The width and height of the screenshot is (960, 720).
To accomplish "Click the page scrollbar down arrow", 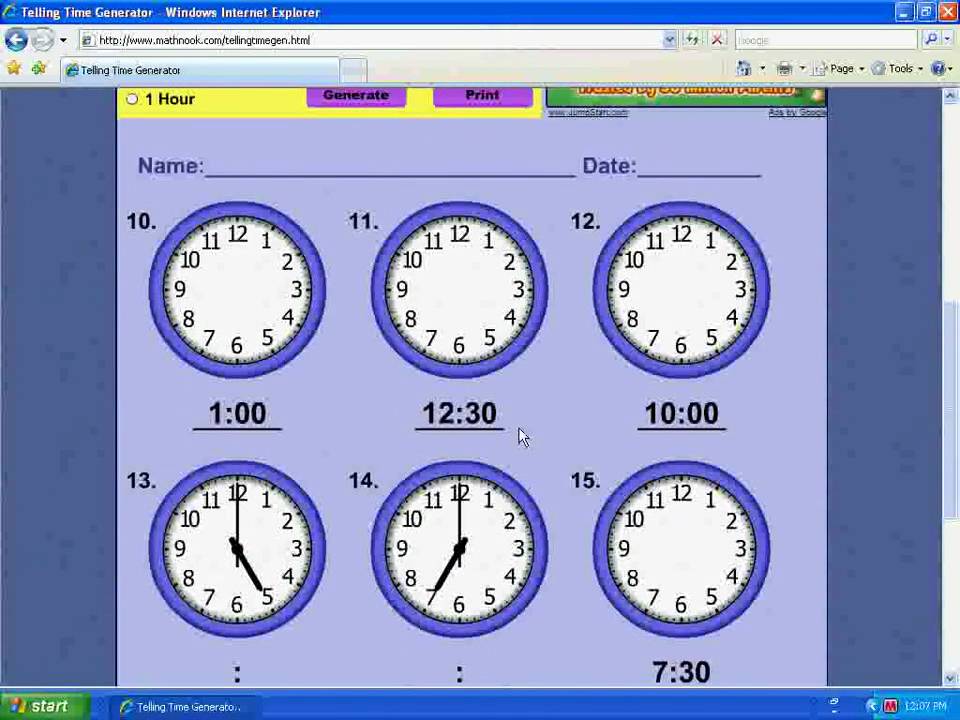I will pos(951,678).
